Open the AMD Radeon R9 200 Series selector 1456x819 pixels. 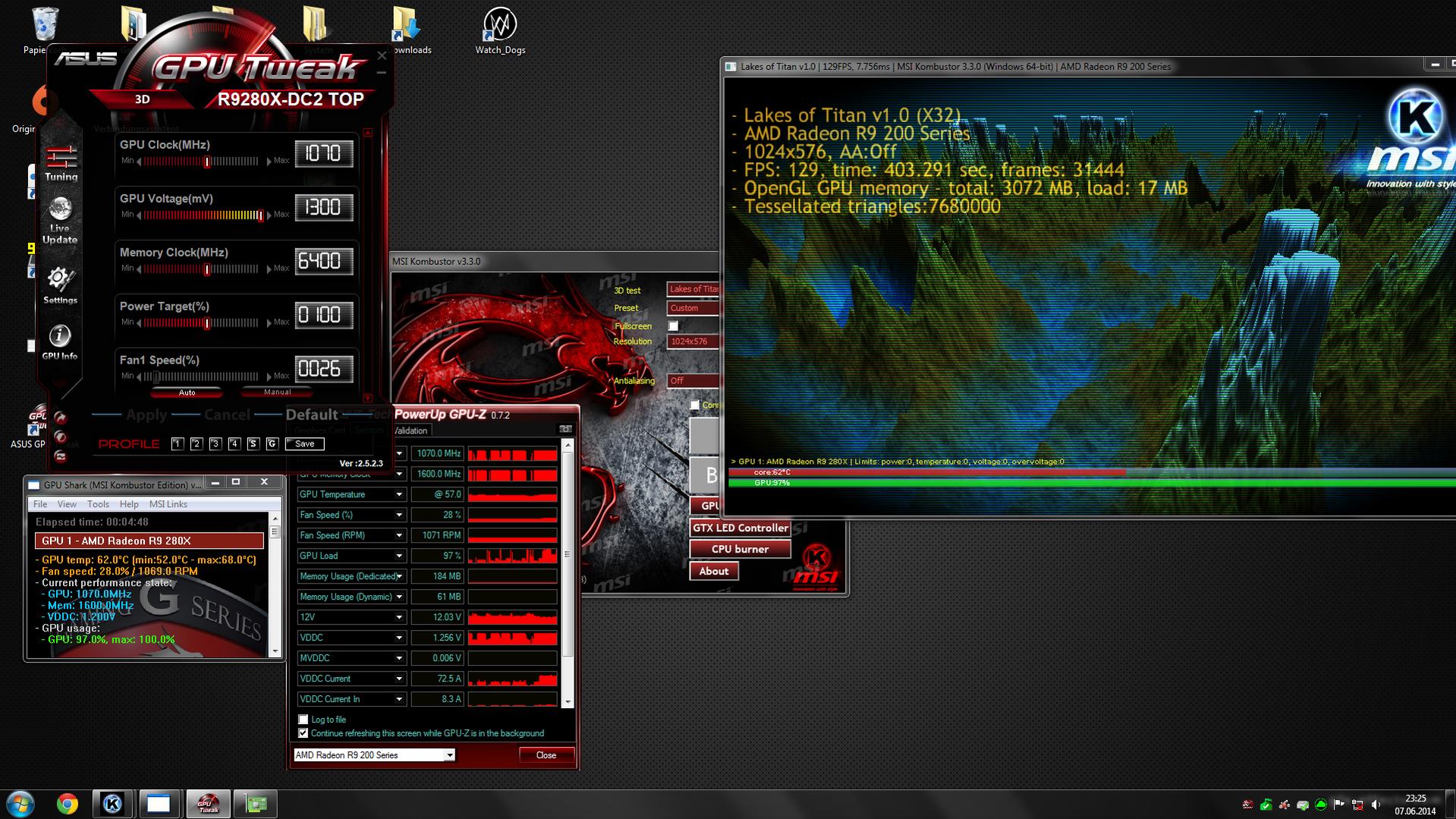click(x=374, y=755)
